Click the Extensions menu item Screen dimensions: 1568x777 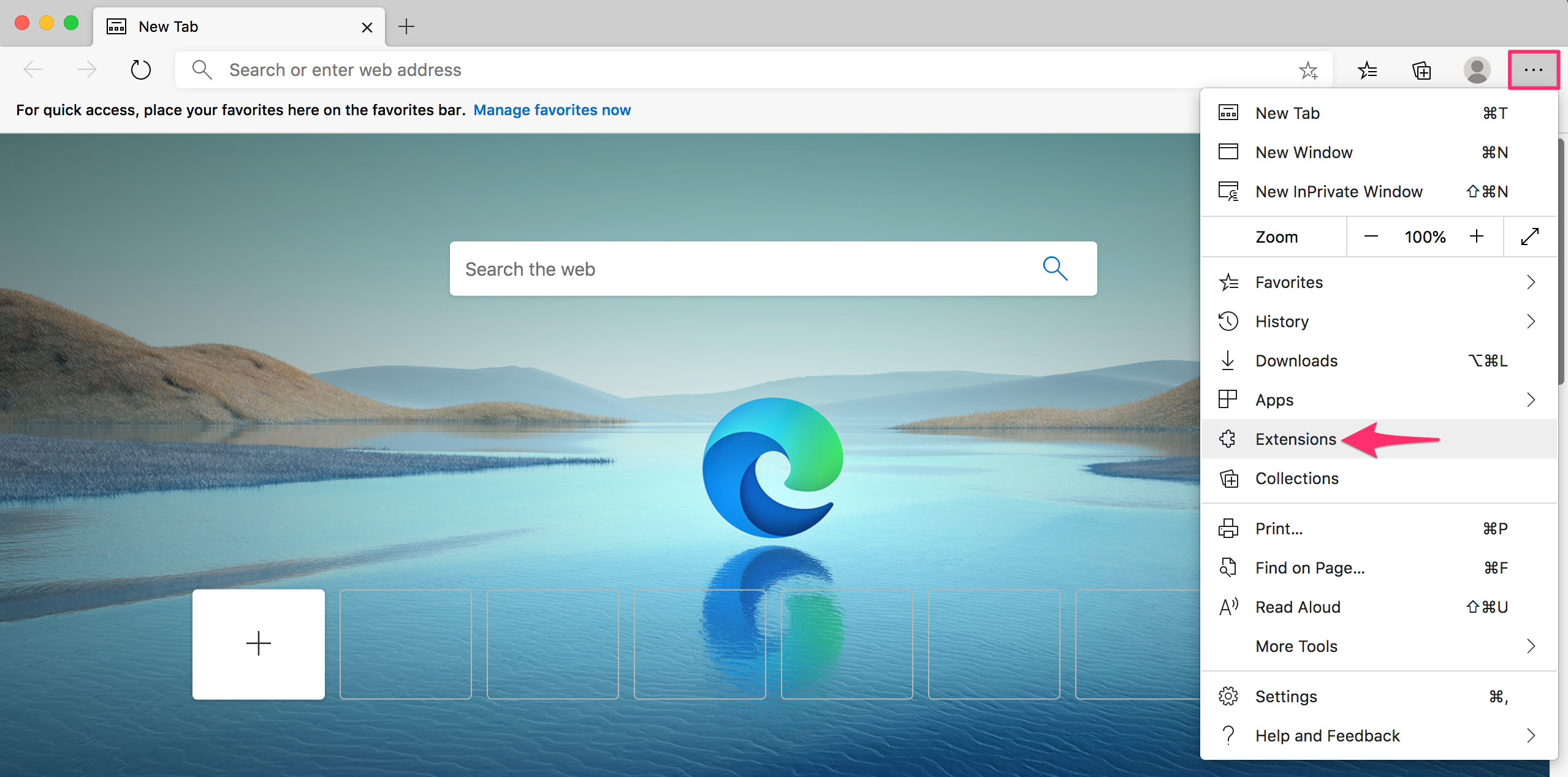(x=1296, y=438)
